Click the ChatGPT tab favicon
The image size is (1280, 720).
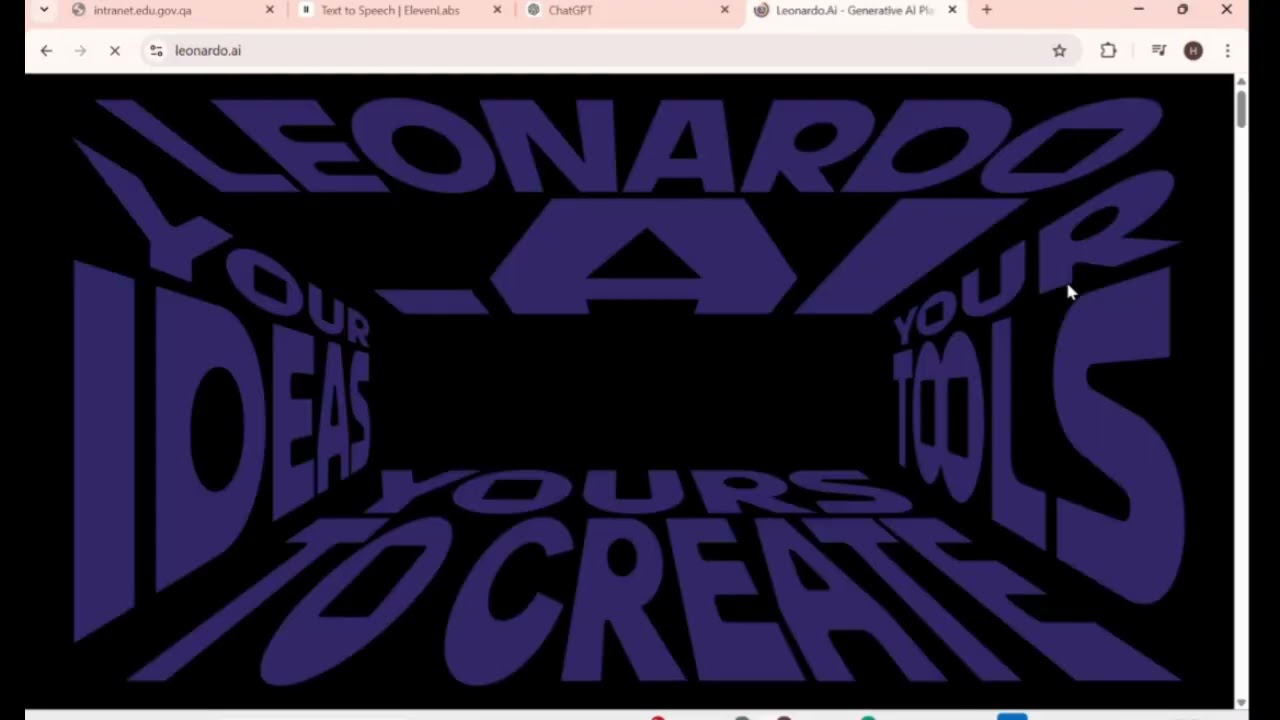click(533, 10)
